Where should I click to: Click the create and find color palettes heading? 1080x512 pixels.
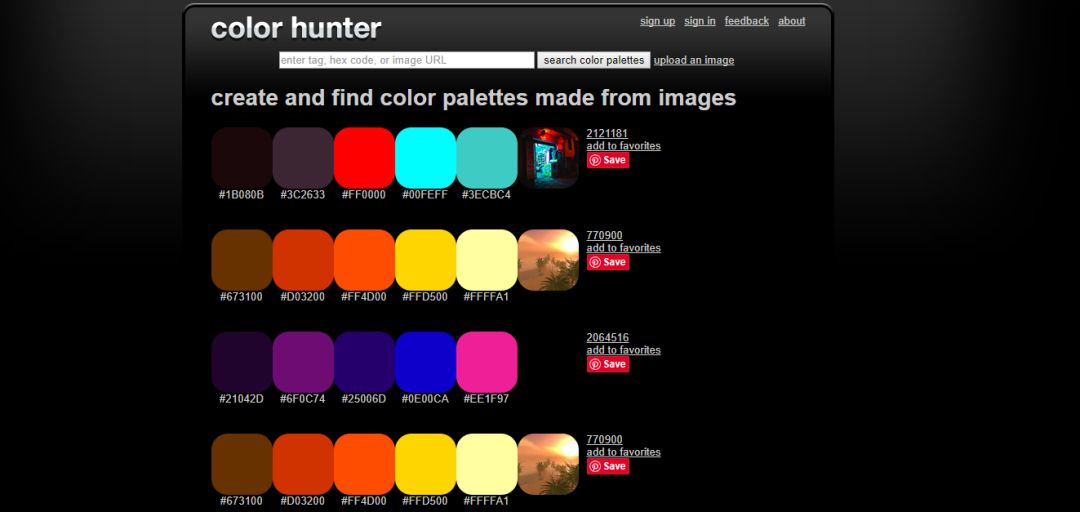(473, 98)
